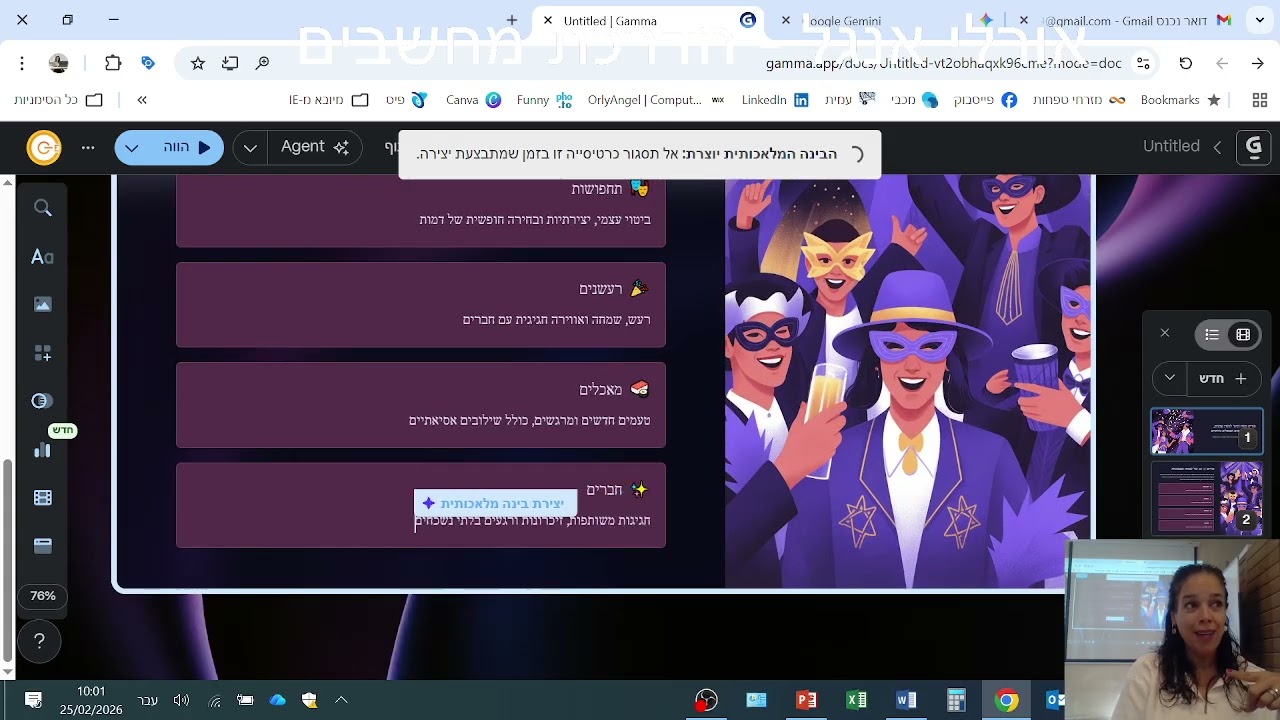This screenshot has width=1280, height=720.
Task: Switch to the Untitled | Gamma tab
Action: (648, 20)
